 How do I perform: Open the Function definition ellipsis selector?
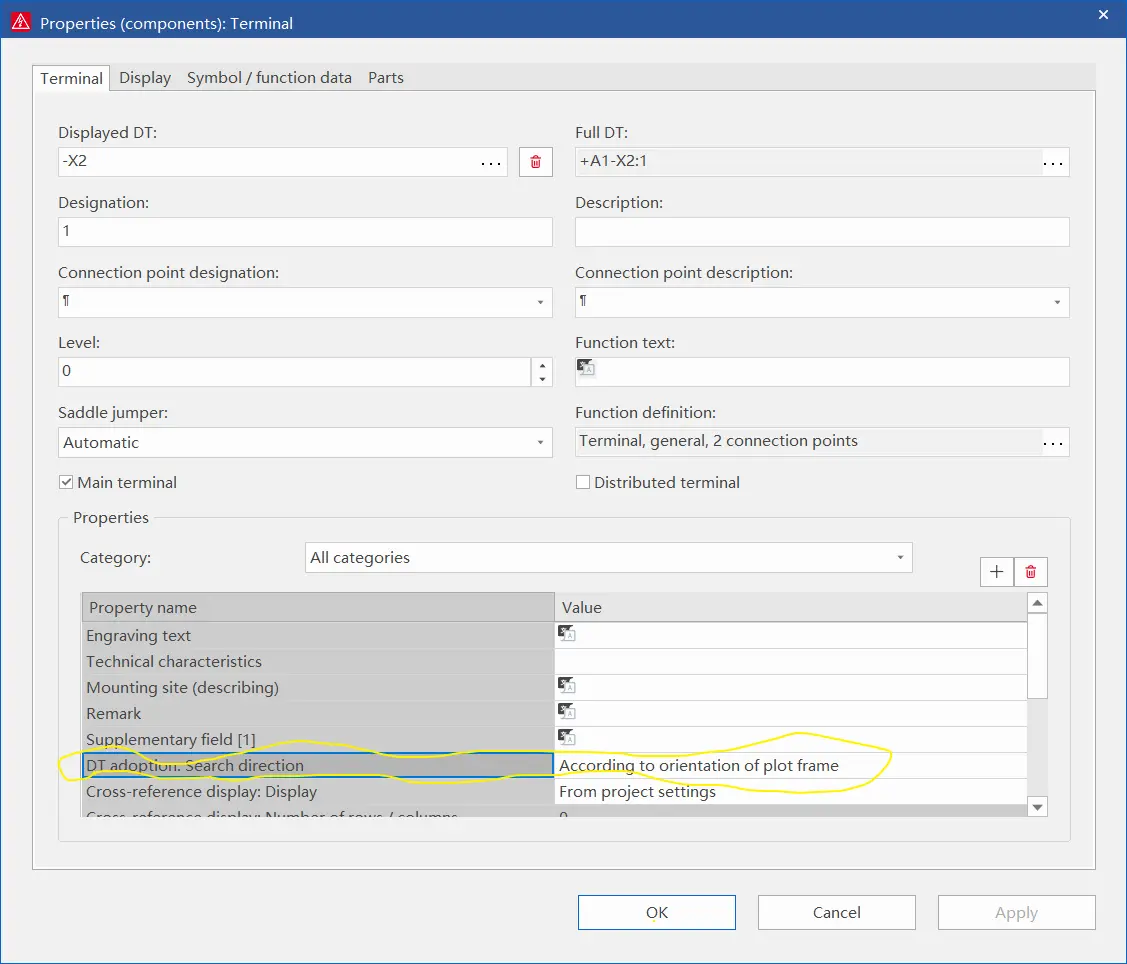(x=1053, y=443)
